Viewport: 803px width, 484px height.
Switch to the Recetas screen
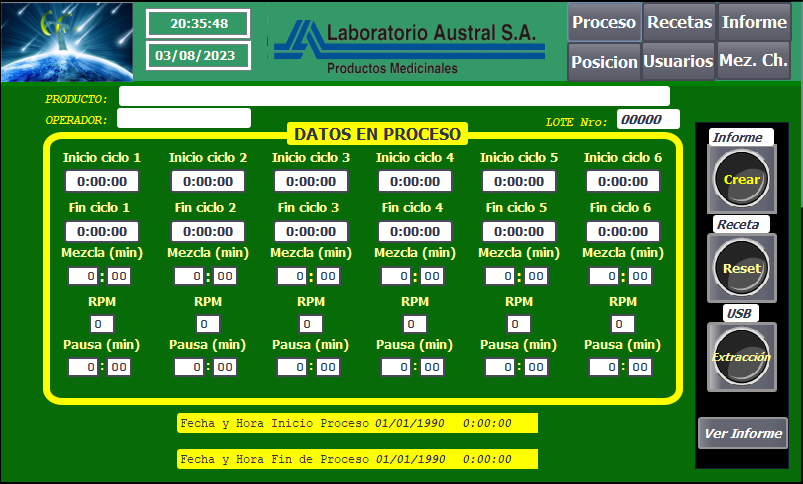[x=679, y=22]
